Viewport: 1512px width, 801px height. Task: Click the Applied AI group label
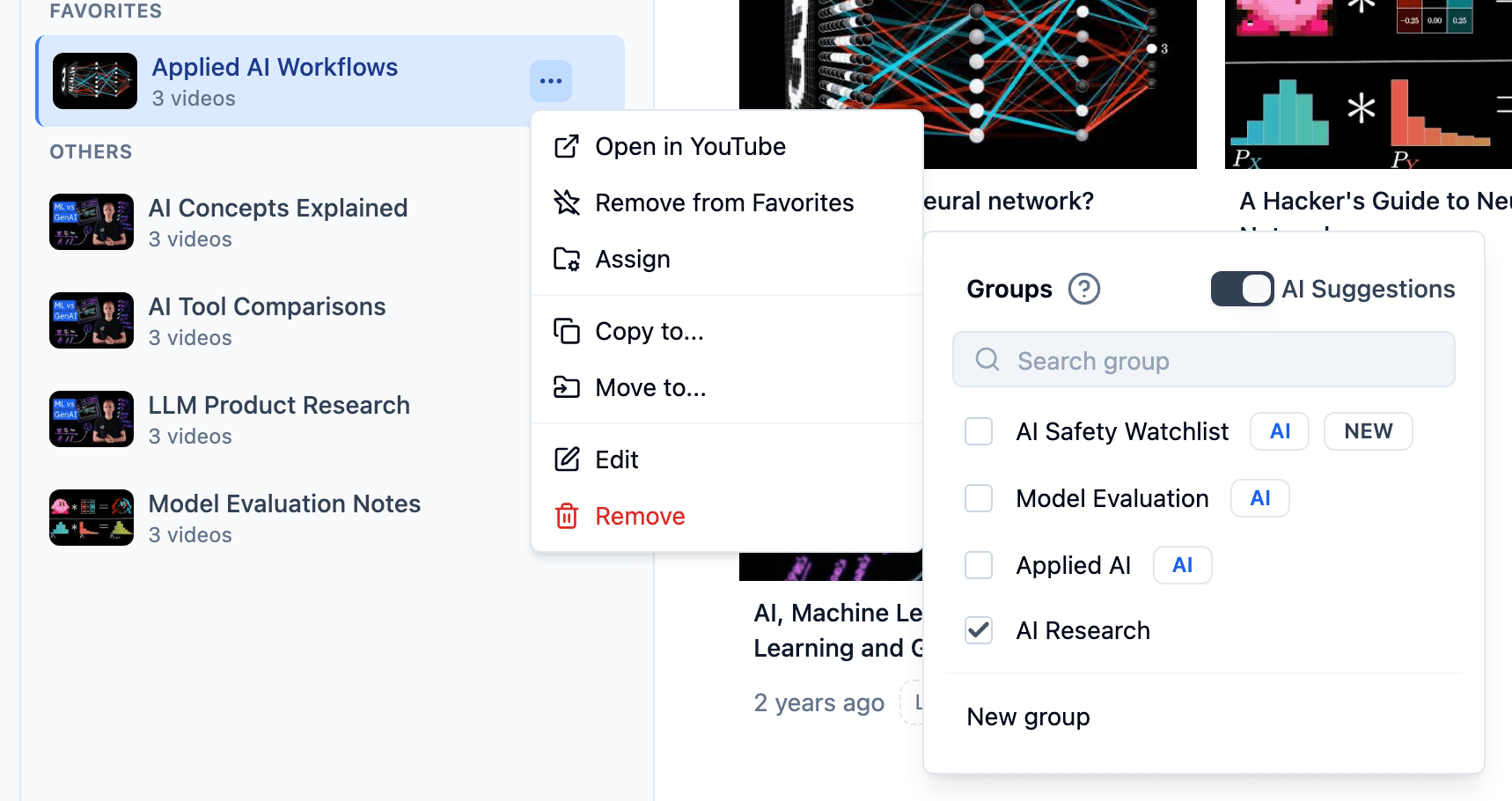click(x=1074, y=565)
